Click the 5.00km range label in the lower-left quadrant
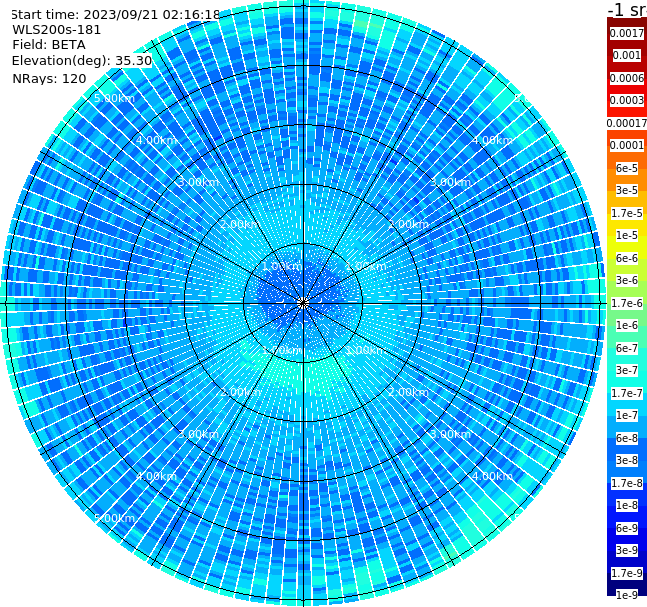Image resolution: width=647 pixels, height=607 pixels. [114, 518]
